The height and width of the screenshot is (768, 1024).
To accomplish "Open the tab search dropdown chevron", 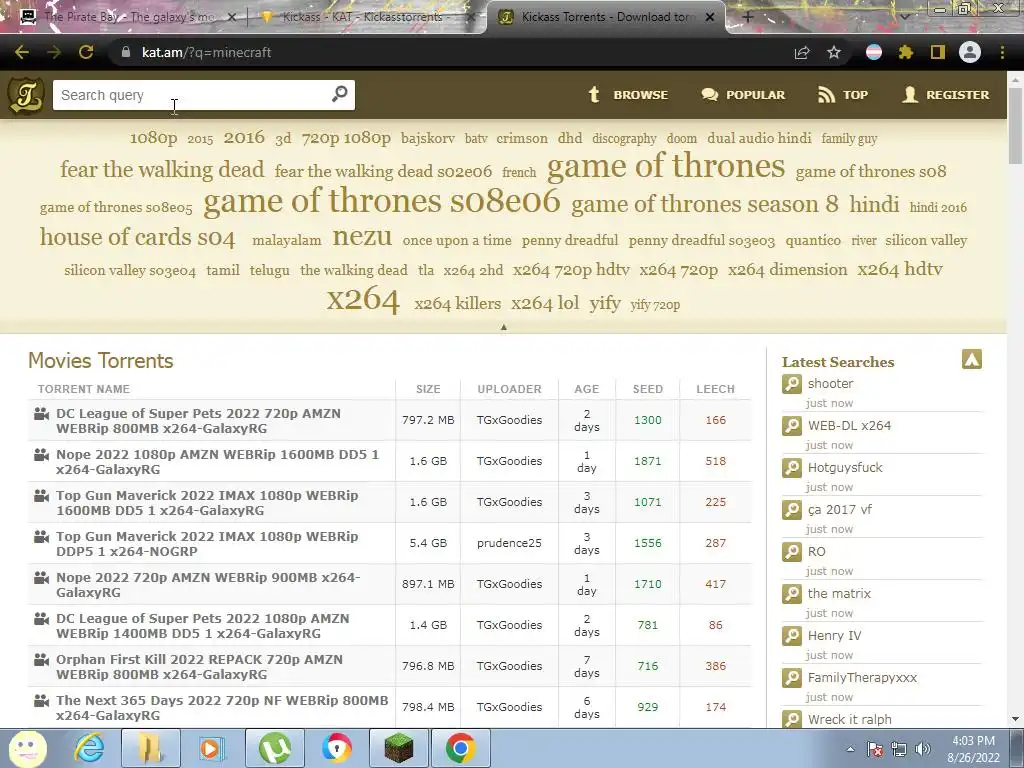I will [x=905, y=16].
